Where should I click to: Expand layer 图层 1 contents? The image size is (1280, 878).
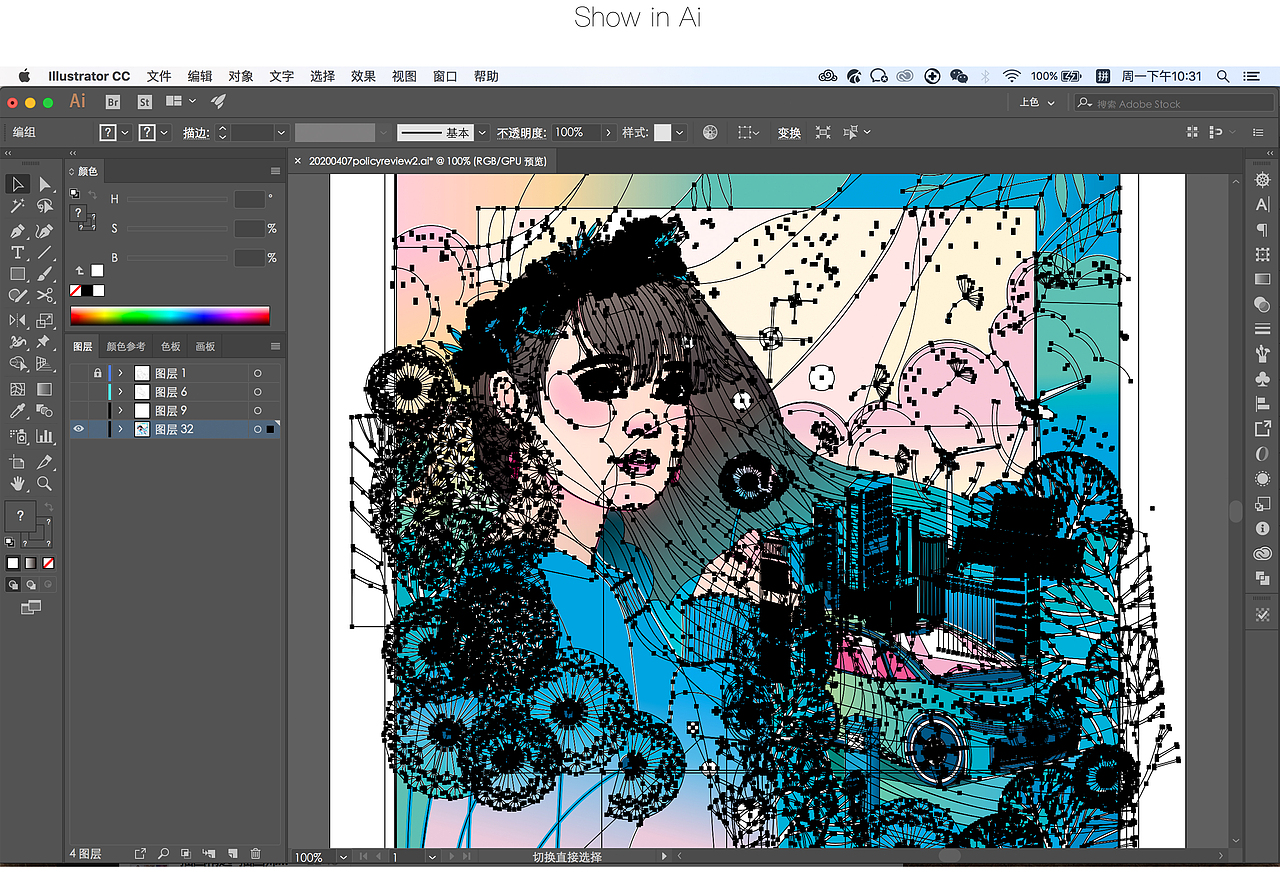[x=121, y=373]
